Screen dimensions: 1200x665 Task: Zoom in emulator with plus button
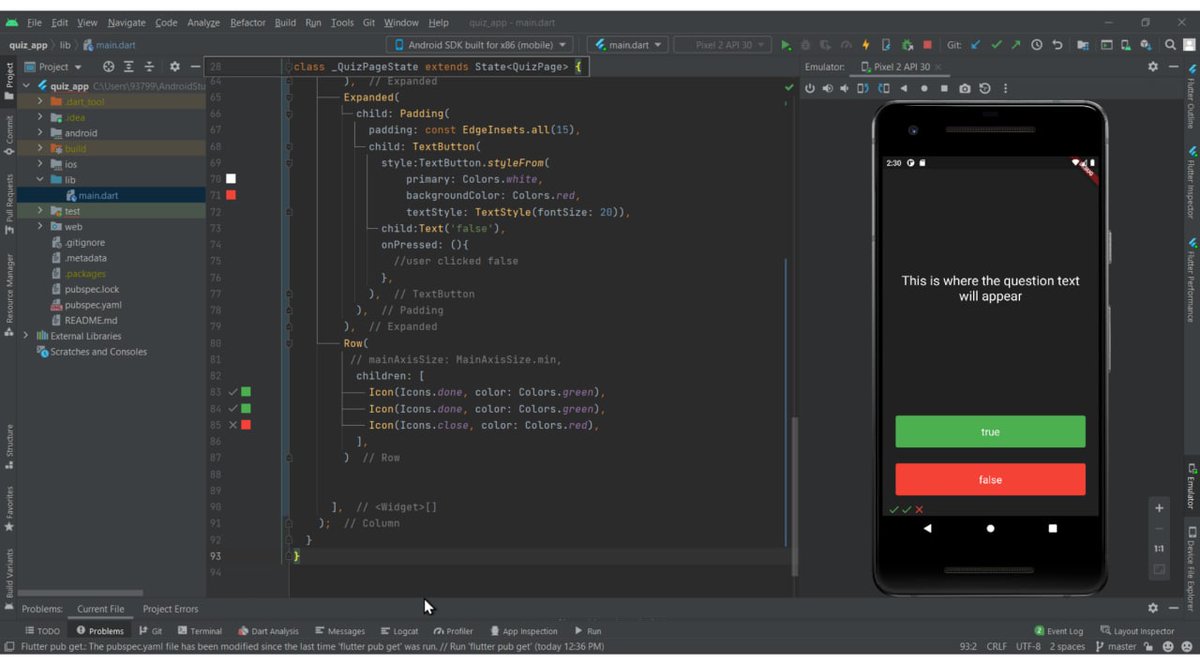pyautogui.click(x=1159, y=508)
